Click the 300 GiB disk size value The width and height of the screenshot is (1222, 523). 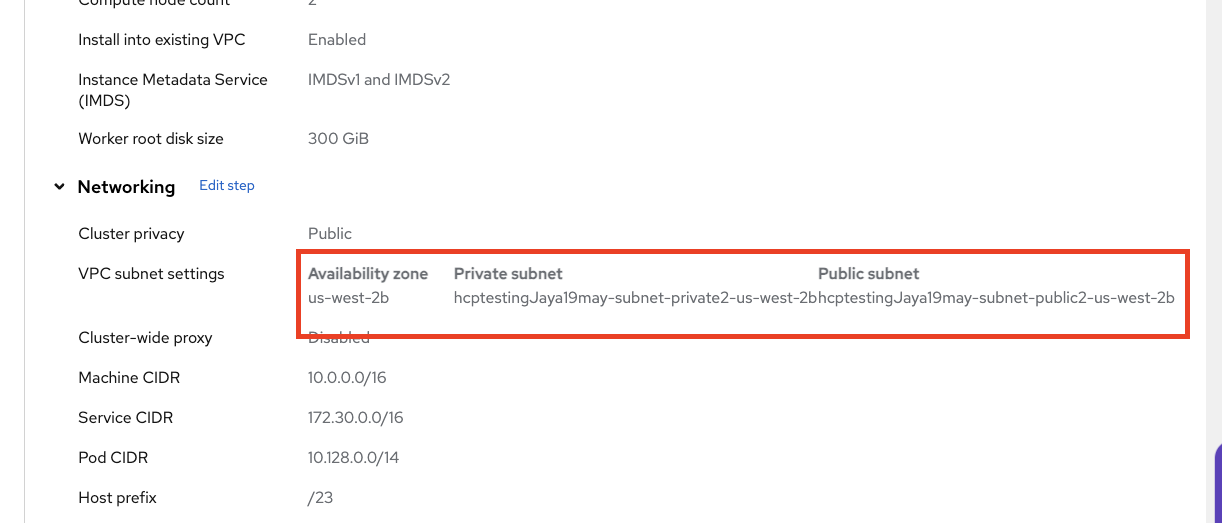[x=338, y=139]
